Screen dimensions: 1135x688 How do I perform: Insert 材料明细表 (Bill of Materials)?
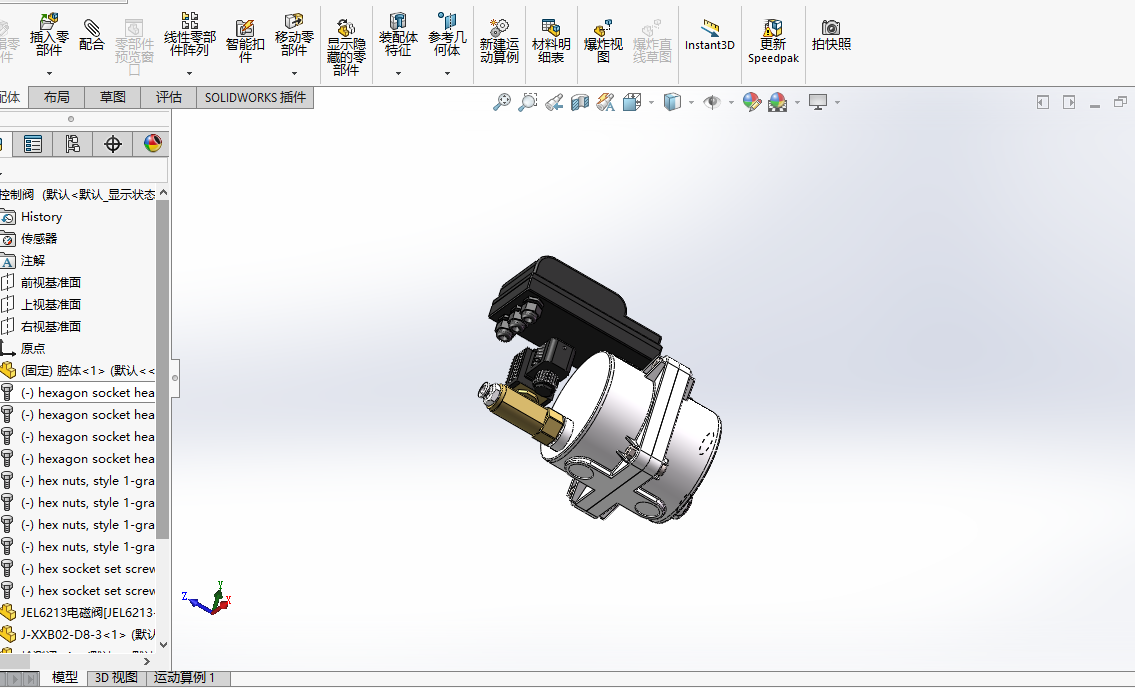point(551,41)
